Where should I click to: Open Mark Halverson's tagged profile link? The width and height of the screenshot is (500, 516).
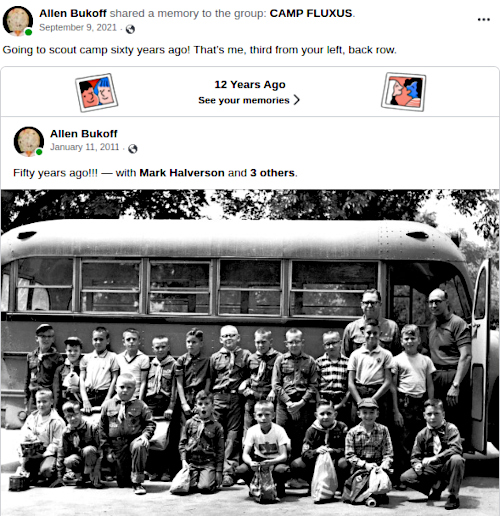(182, 173)
